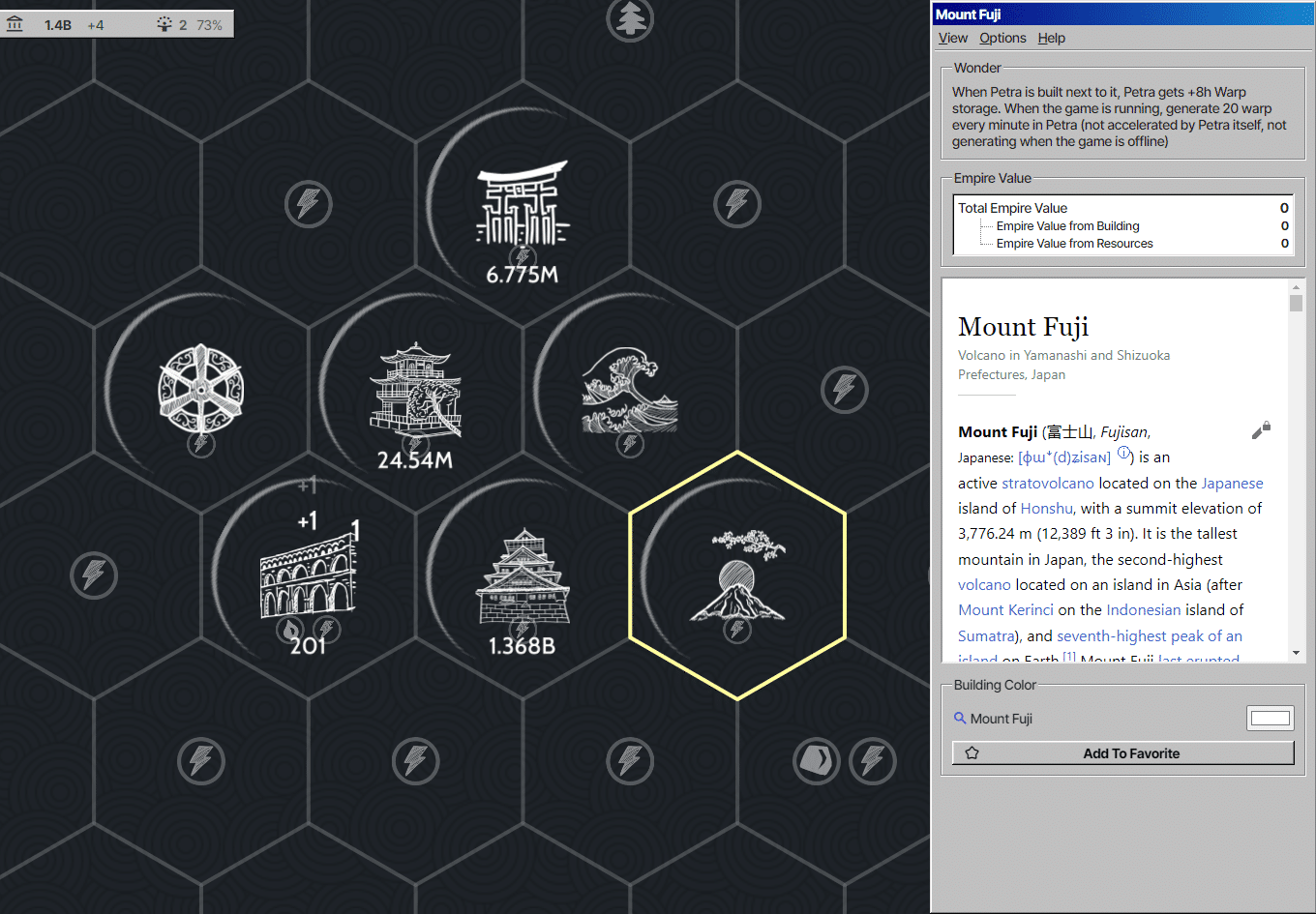Screen dimensions: 1316x914
Task: Click the Great Wave wonder tile
Action: tap(630, 391)
